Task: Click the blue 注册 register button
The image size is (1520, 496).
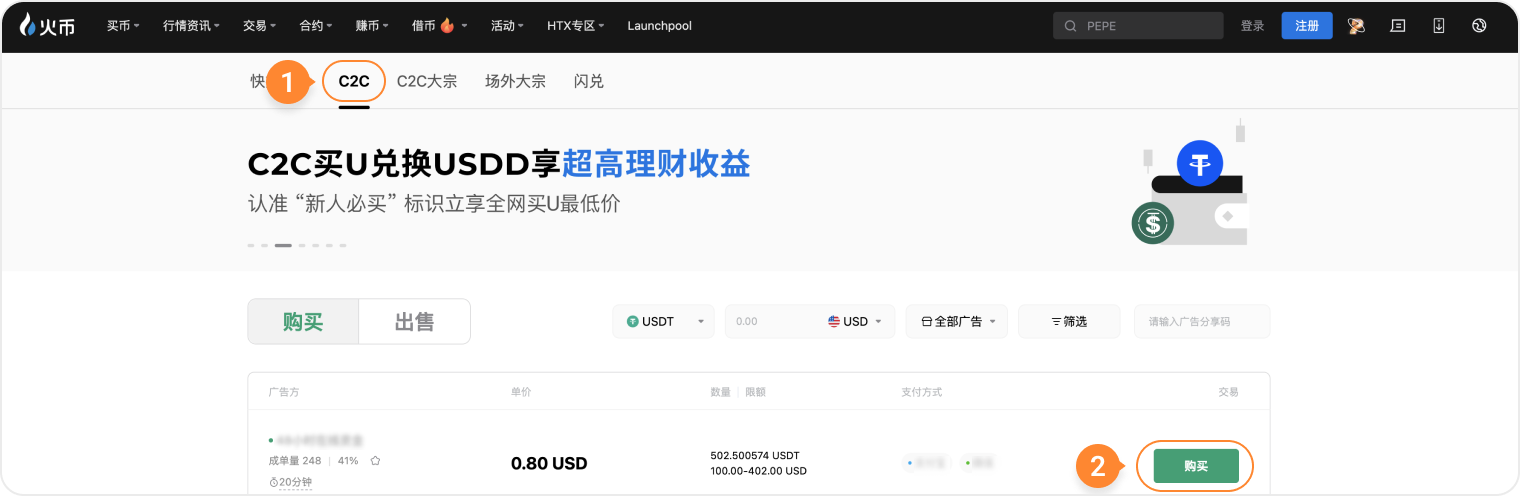Action: pos(1307,26)
